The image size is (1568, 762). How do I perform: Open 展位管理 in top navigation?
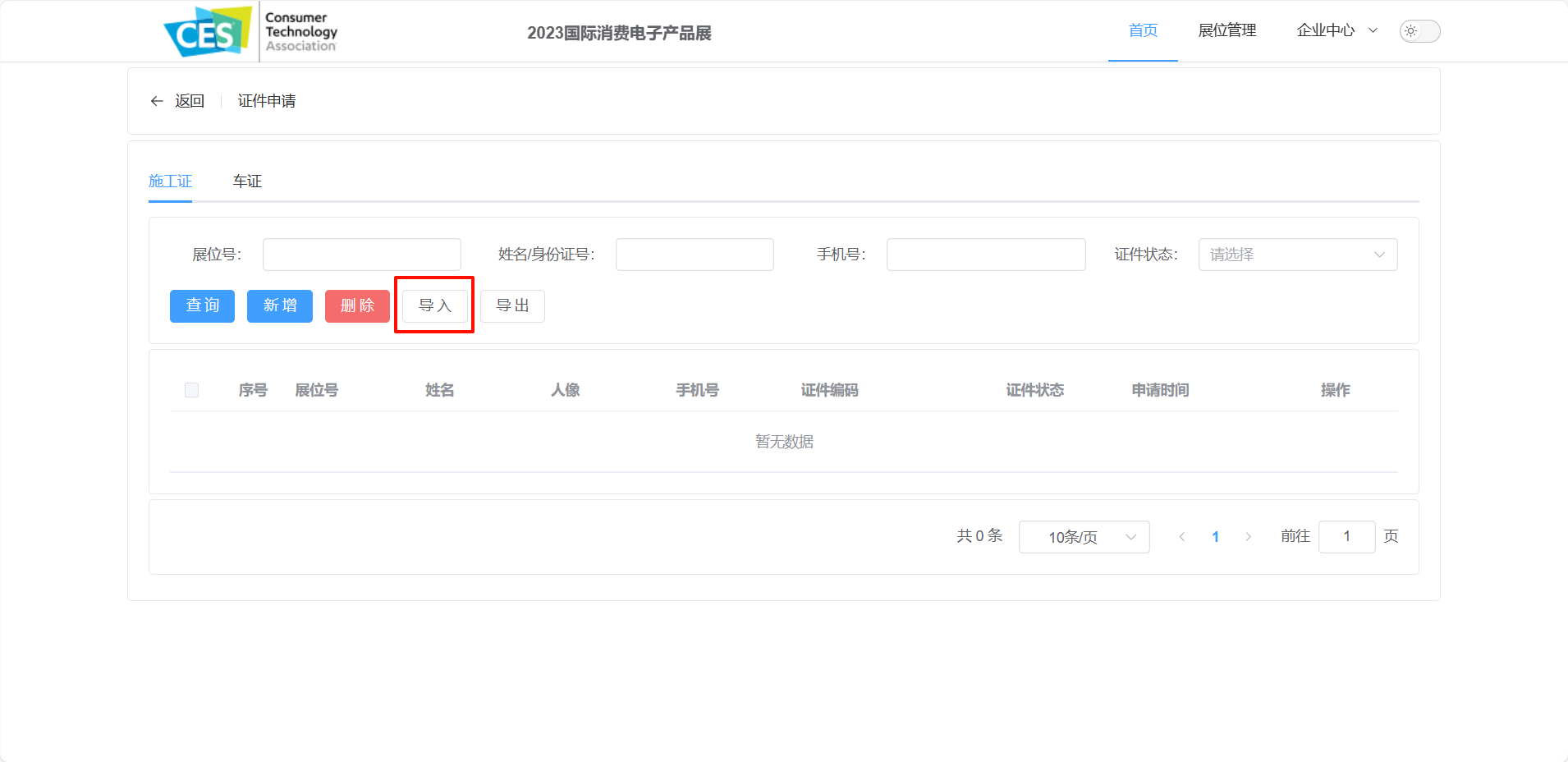1227,30
